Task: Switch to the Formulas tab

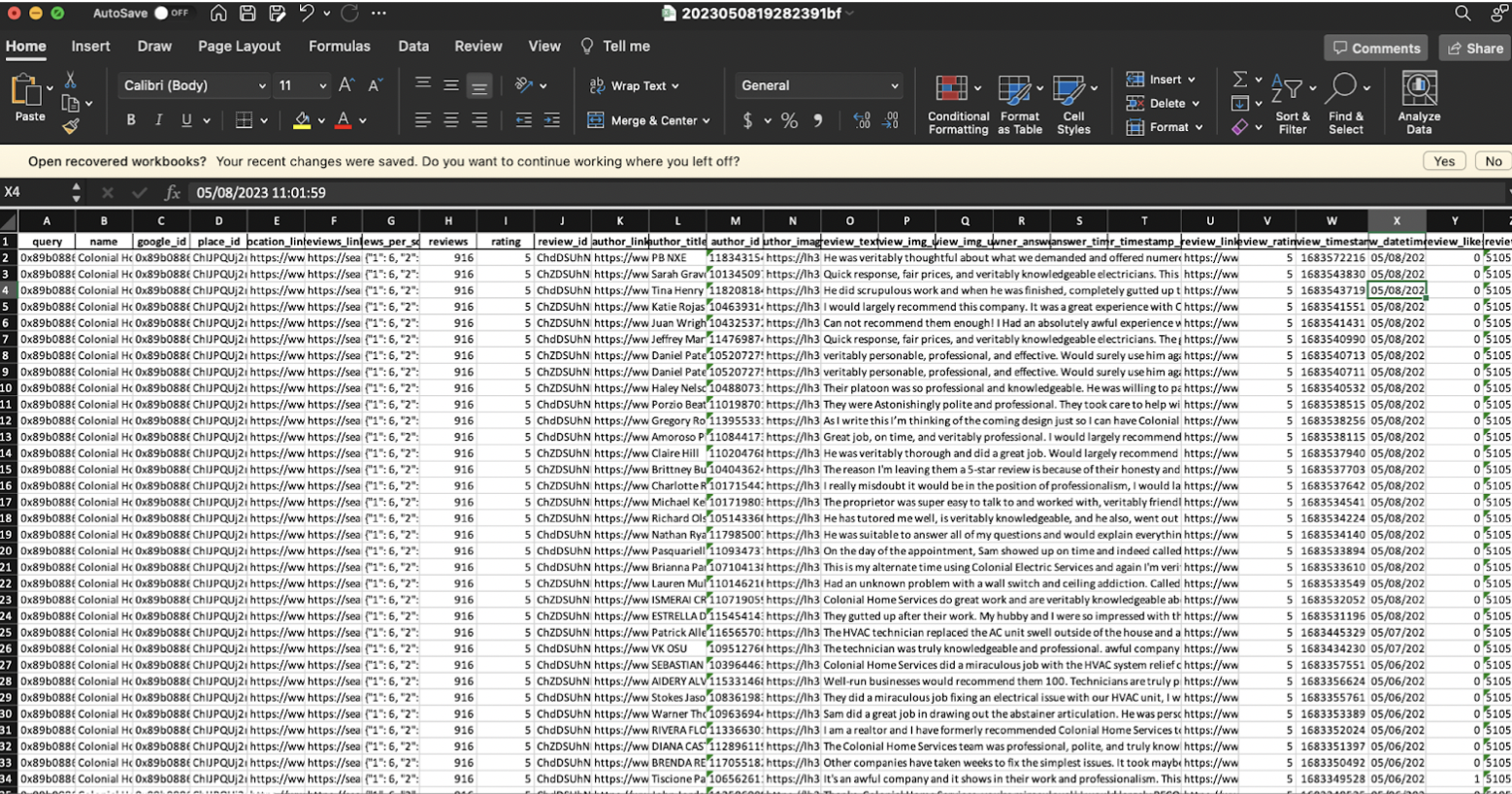Action: 339,46
